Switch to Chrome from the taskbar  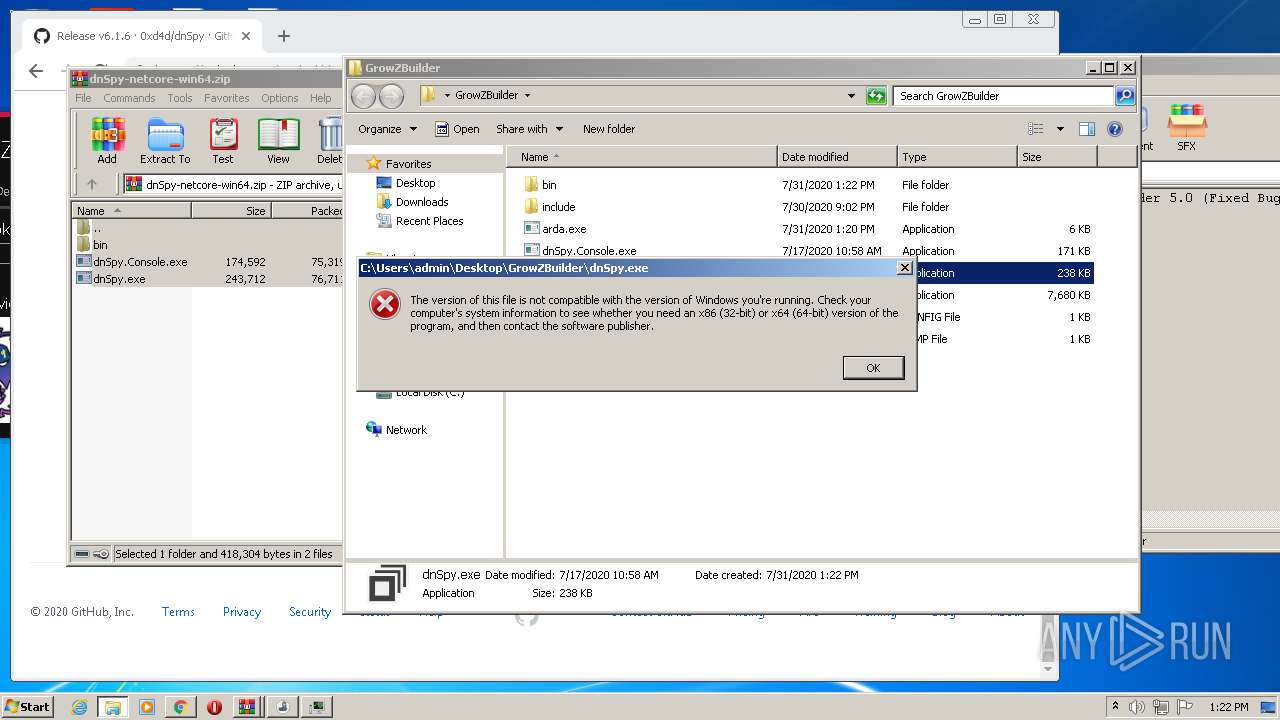181,707
